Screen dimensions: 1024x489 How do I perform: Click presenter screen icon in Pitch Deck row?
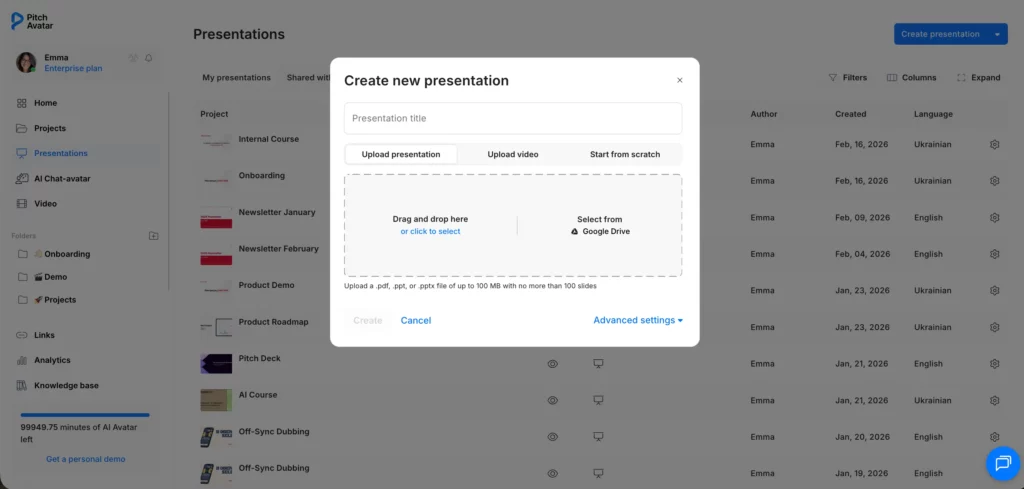click(x=598, y=364)
